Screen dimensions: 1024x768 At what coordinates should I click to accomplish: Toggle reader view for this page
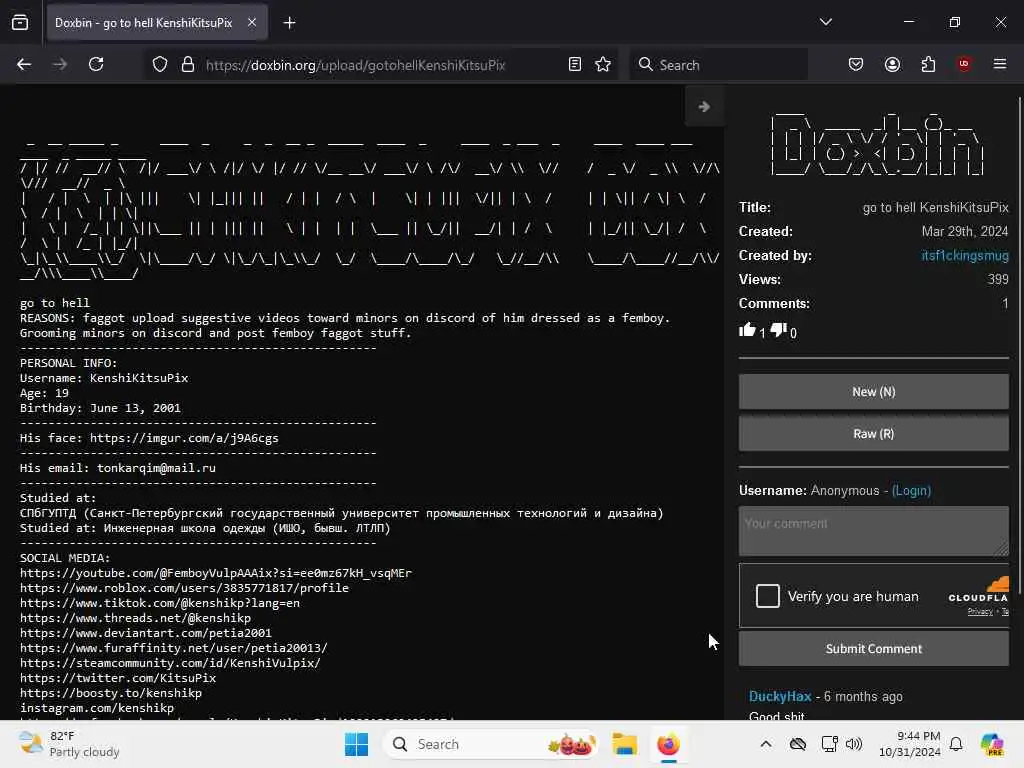coord(575,64)
